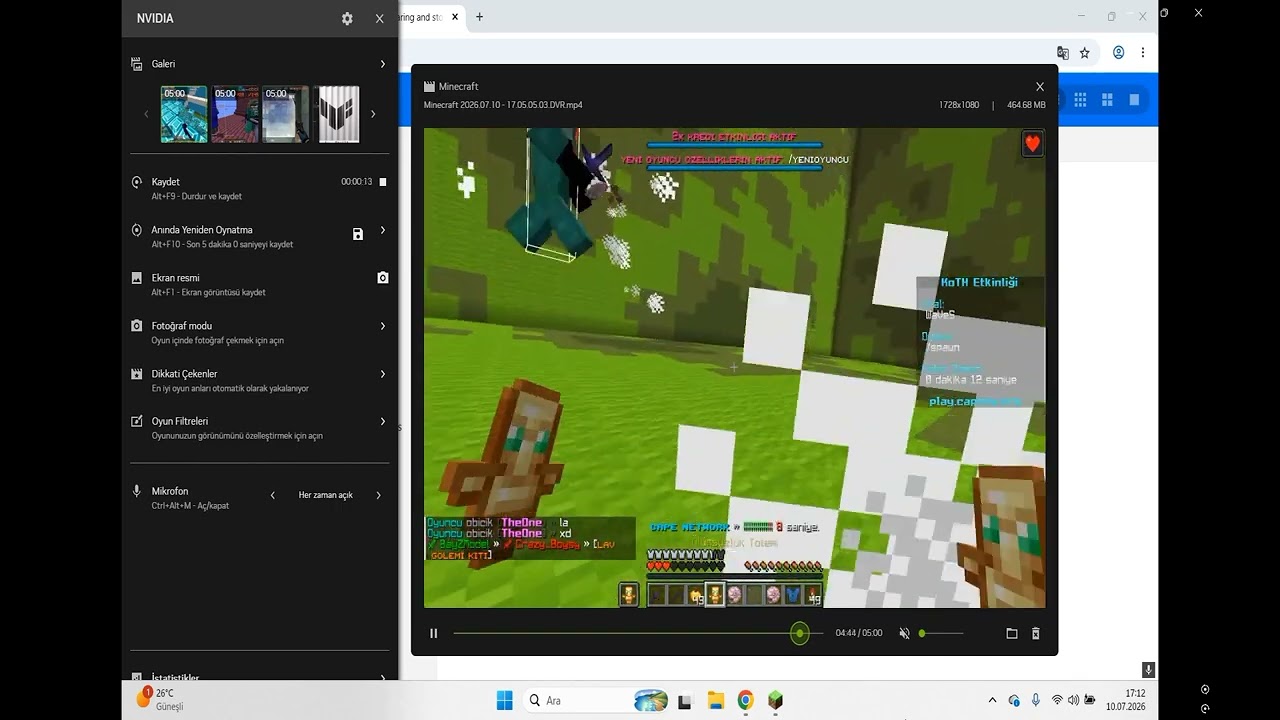Adjust the video volume slider

click(x=941, y=633)
